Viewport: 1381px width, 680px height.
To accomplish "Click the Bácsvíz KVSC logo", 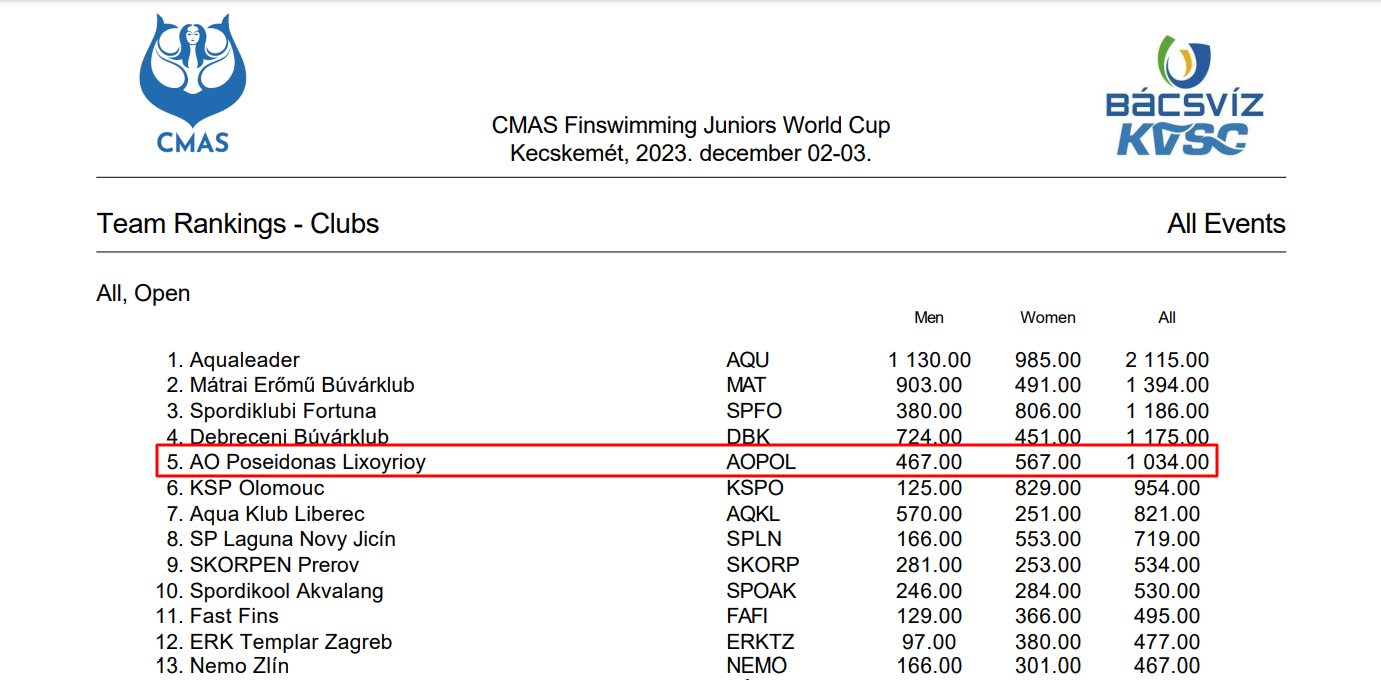I will 1184,97.
